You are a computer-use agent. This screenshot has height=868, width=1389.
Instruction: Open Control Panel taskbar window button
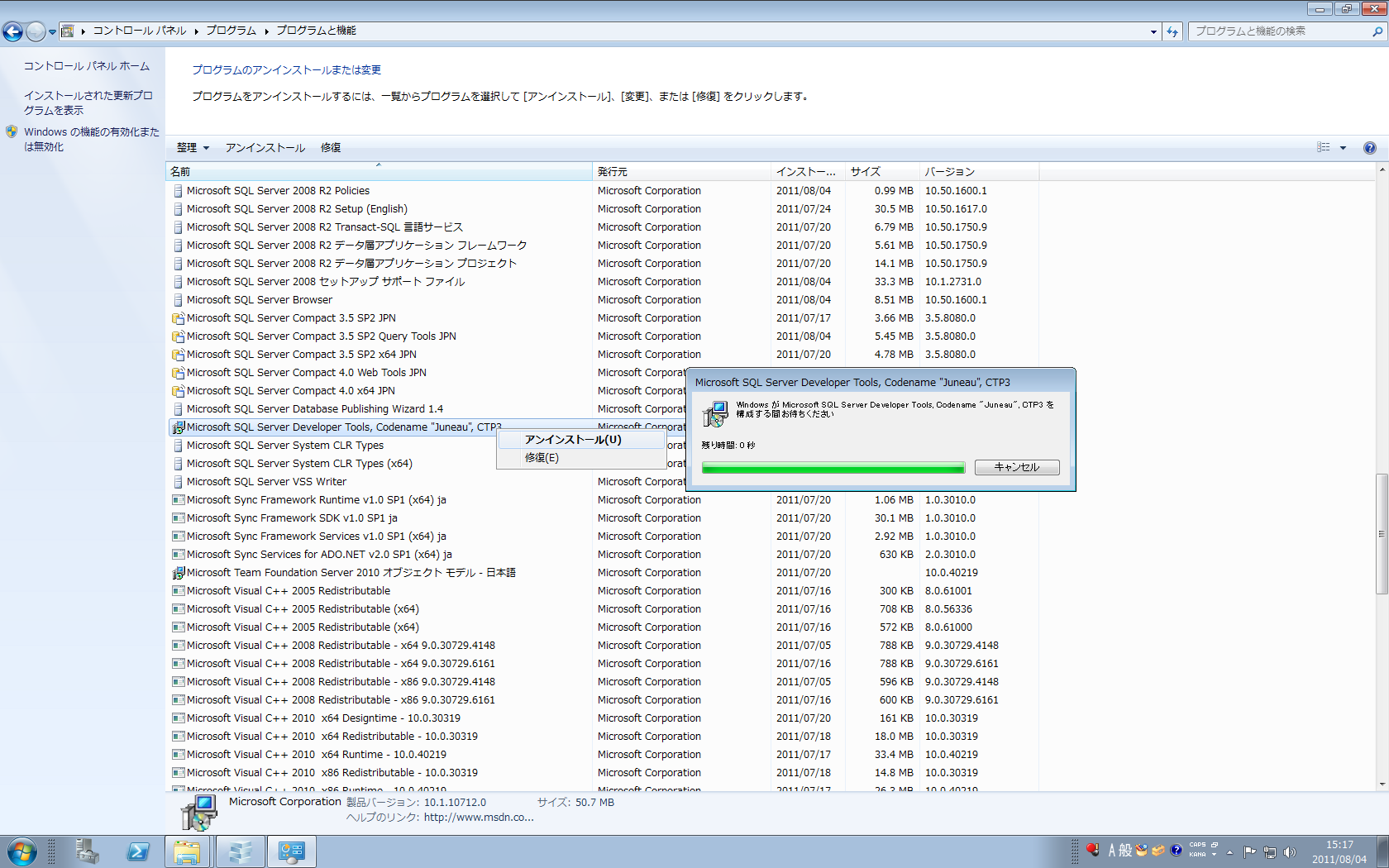click(x=291, y=851)
